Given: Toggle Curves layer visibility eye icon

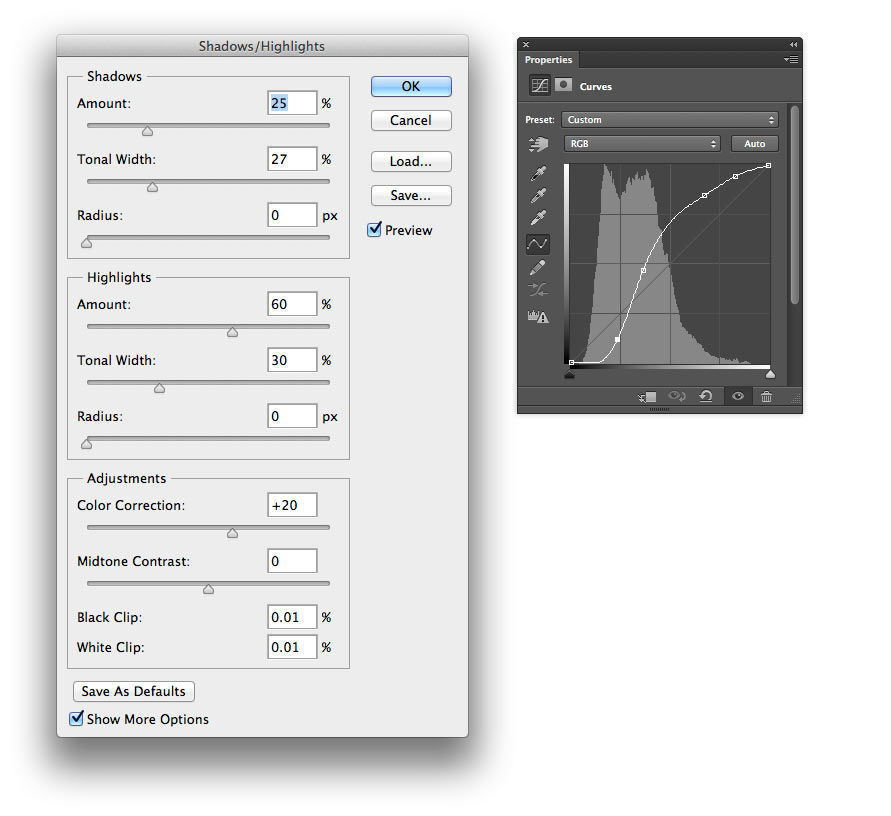Looking at the screenshot, I should point(738,396).
